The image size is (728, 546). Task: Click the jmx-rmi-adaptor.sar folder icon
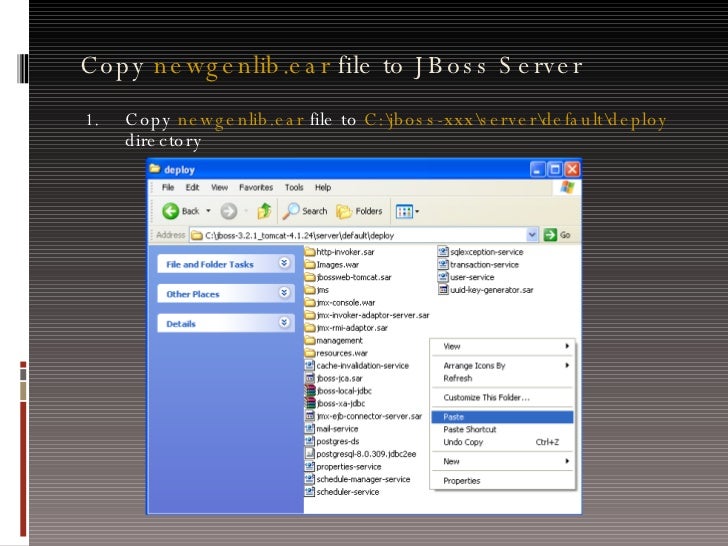point(310,328)
